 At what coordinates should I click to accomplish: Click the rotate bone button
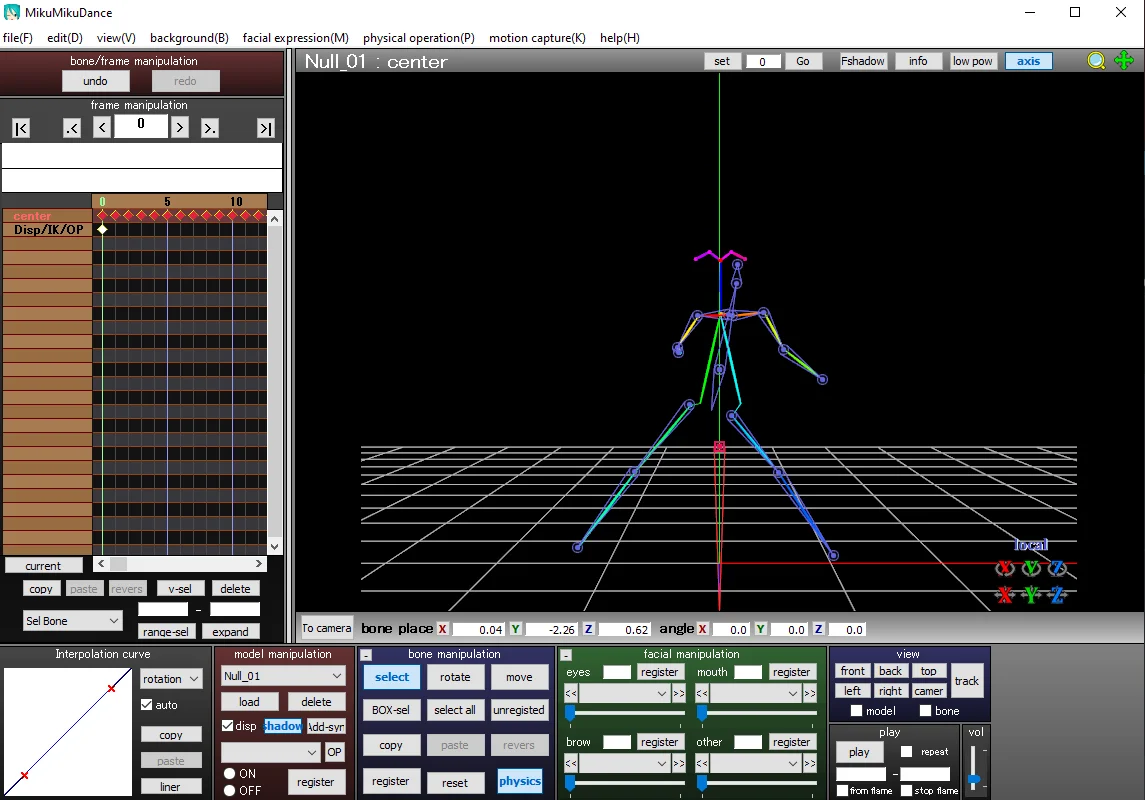coord(455,677)
